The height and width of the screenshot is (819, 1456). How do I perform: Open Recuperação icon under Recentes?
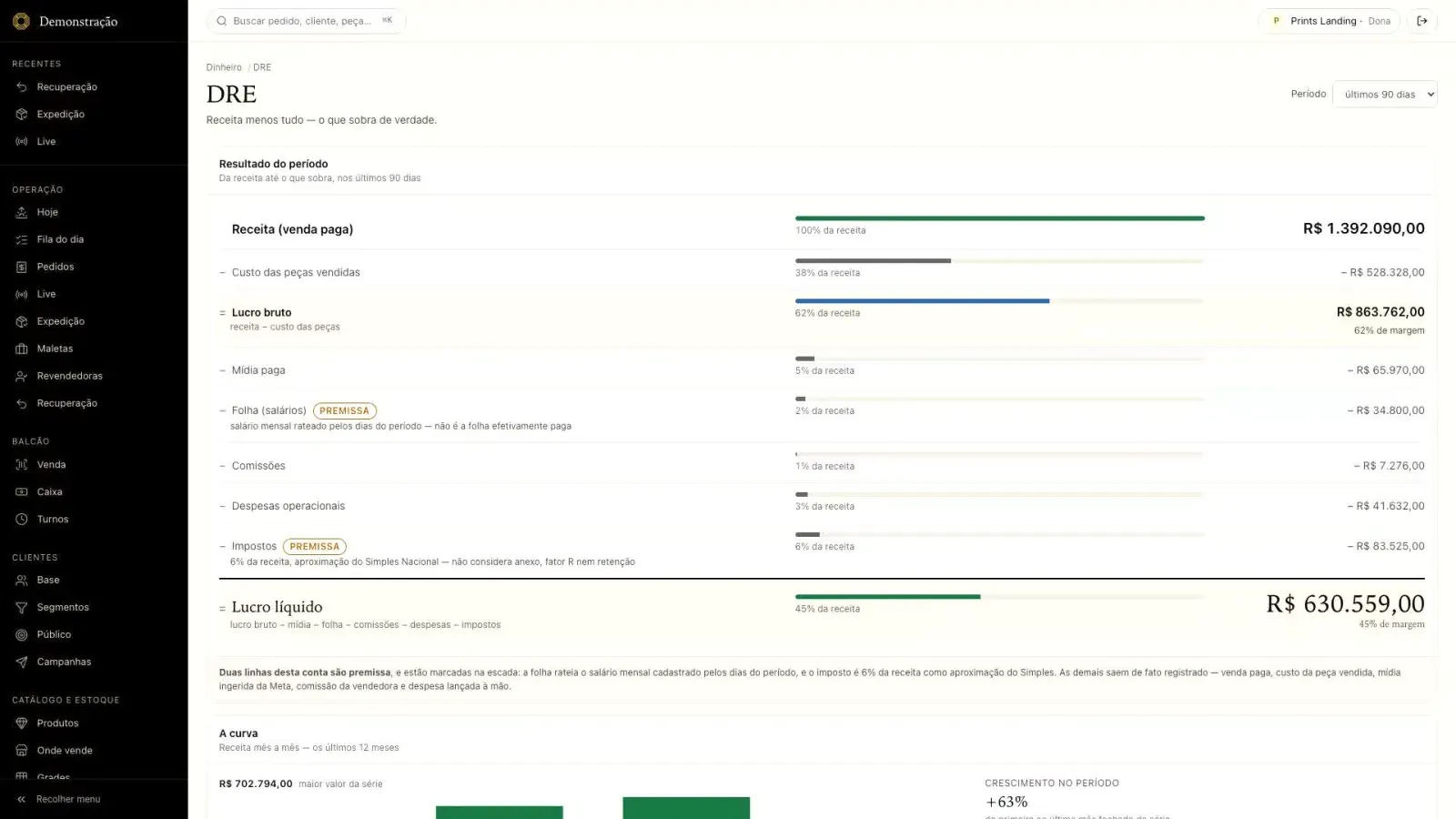pos(22,87)
